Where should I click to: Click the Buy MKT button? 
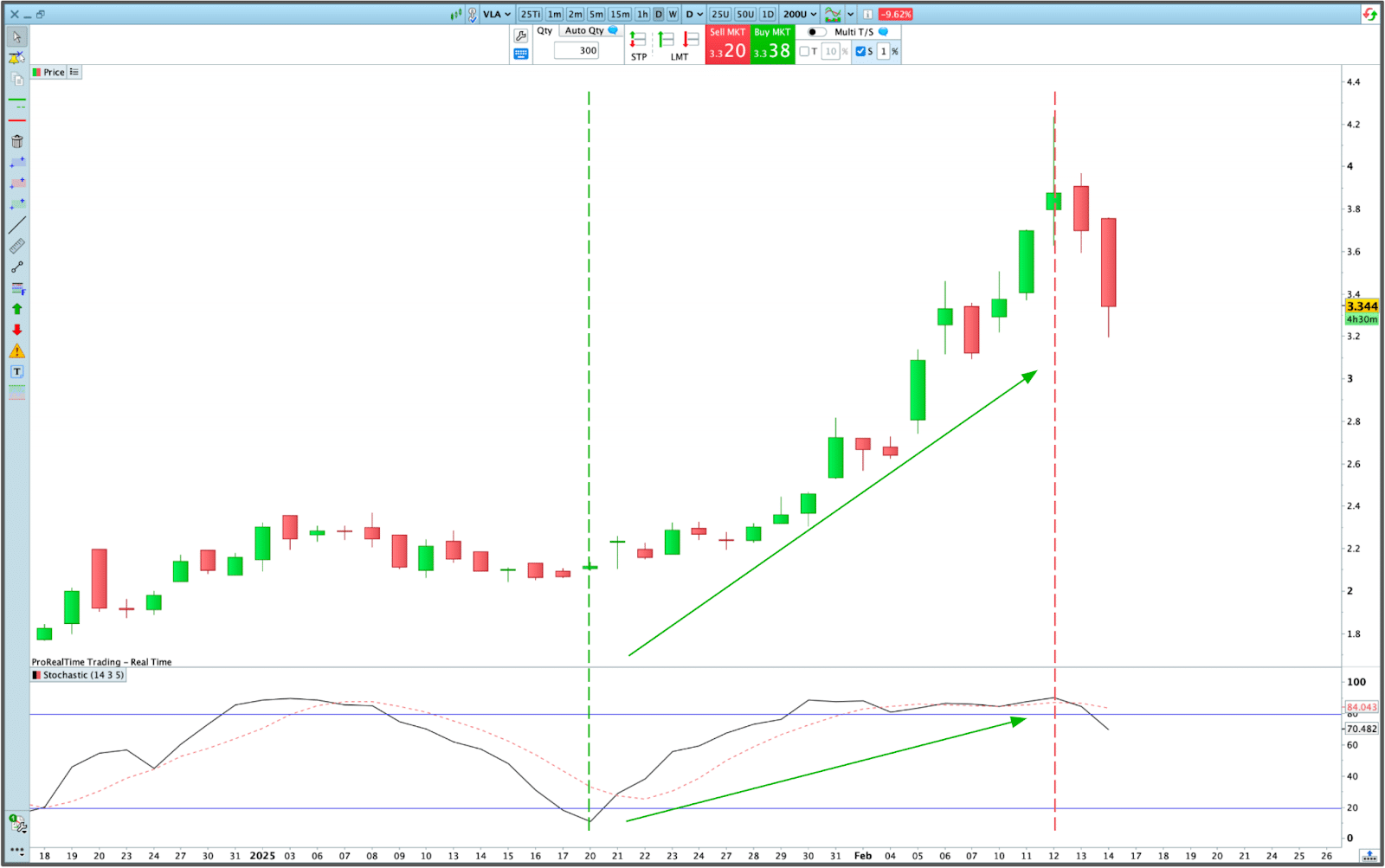pos(772,44)
